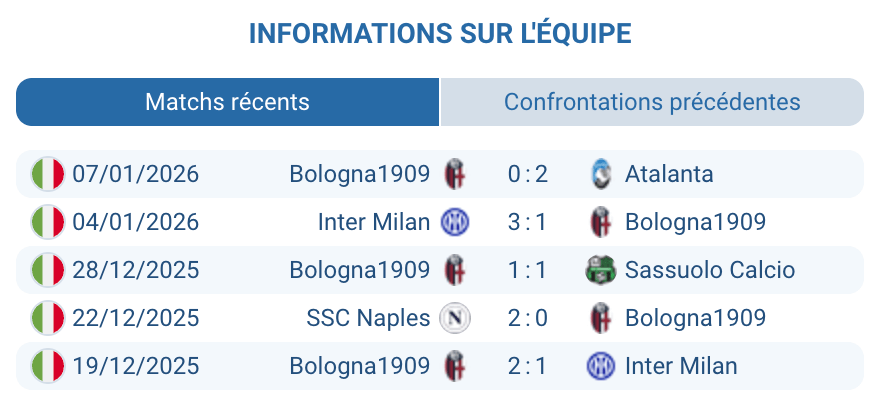Viewport: 880px width, 410px height.
Task: Open the Atalanta team link
Action: pyautogui.click(x=669, y=174)
